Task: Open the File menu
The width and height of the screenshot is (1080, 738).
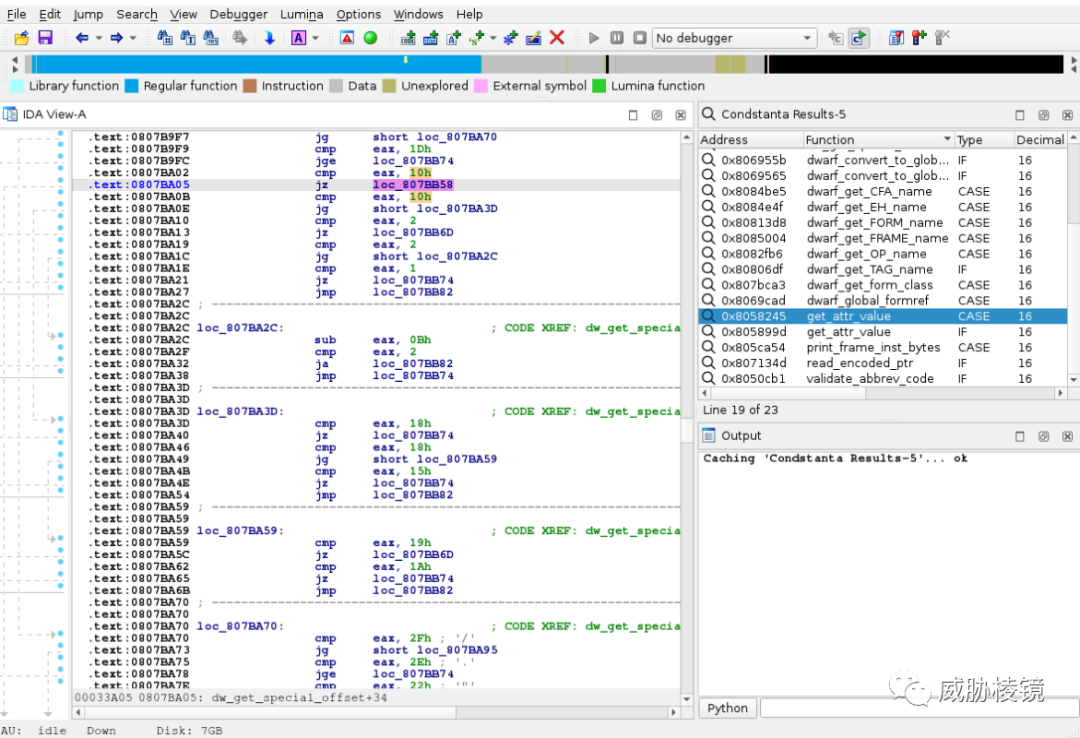Action: coord(17,14)
